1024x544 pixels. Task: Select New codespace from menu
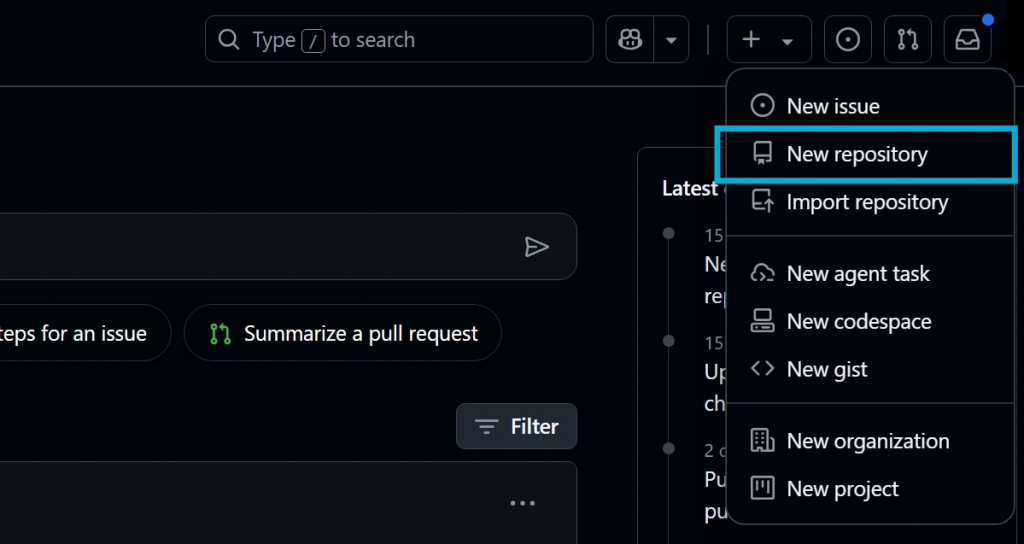[x=870, y=321]
